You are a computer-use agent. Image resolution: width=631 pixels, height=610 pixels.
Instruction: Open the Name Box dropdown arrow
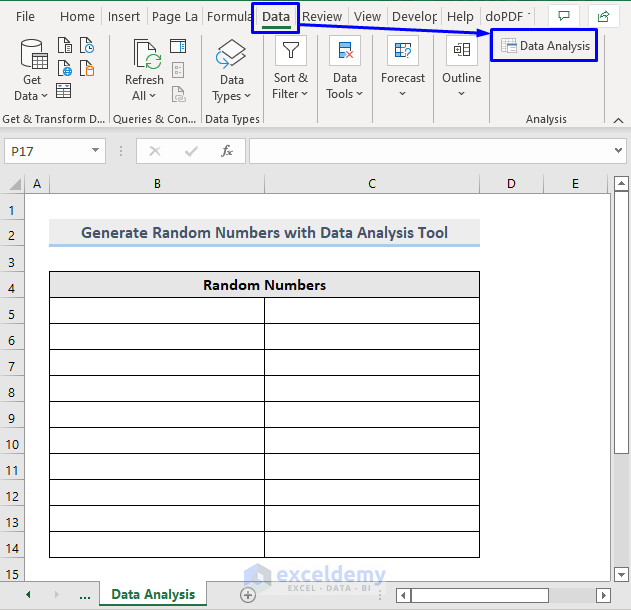pyautogui.click(x=95, y=150)
